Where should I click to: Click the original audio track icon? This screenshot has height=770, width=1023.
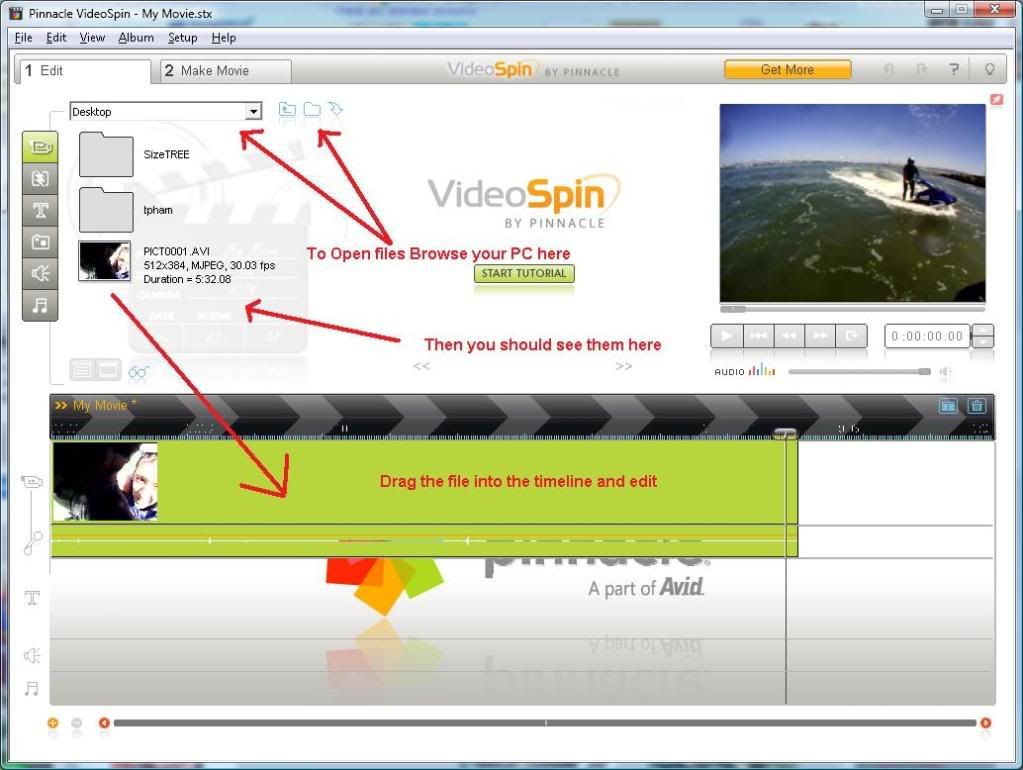click(33, 542)
